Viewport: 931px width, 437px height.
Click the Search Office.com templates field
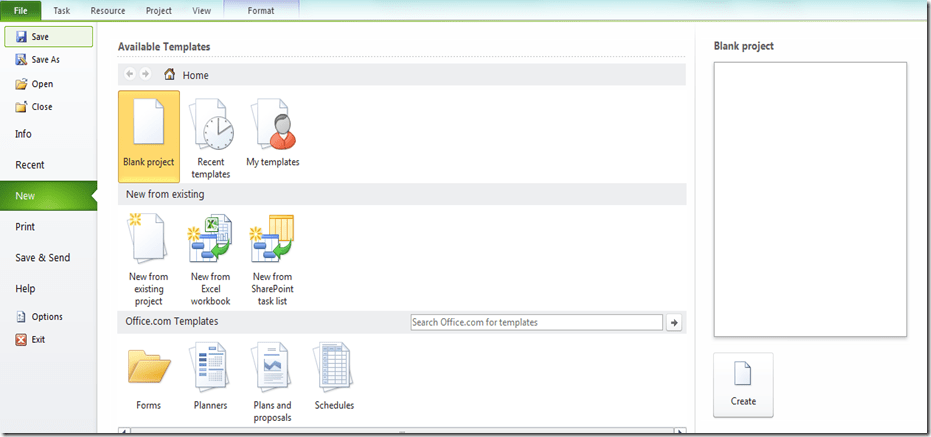pyautogui.click(x=536, y=322)
